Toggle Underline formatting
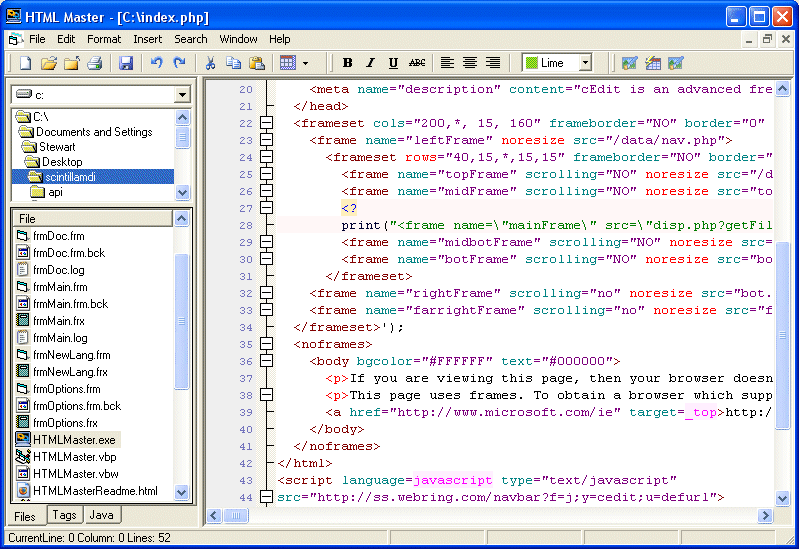Screen dimensions: 799x549 coord(393,63)
